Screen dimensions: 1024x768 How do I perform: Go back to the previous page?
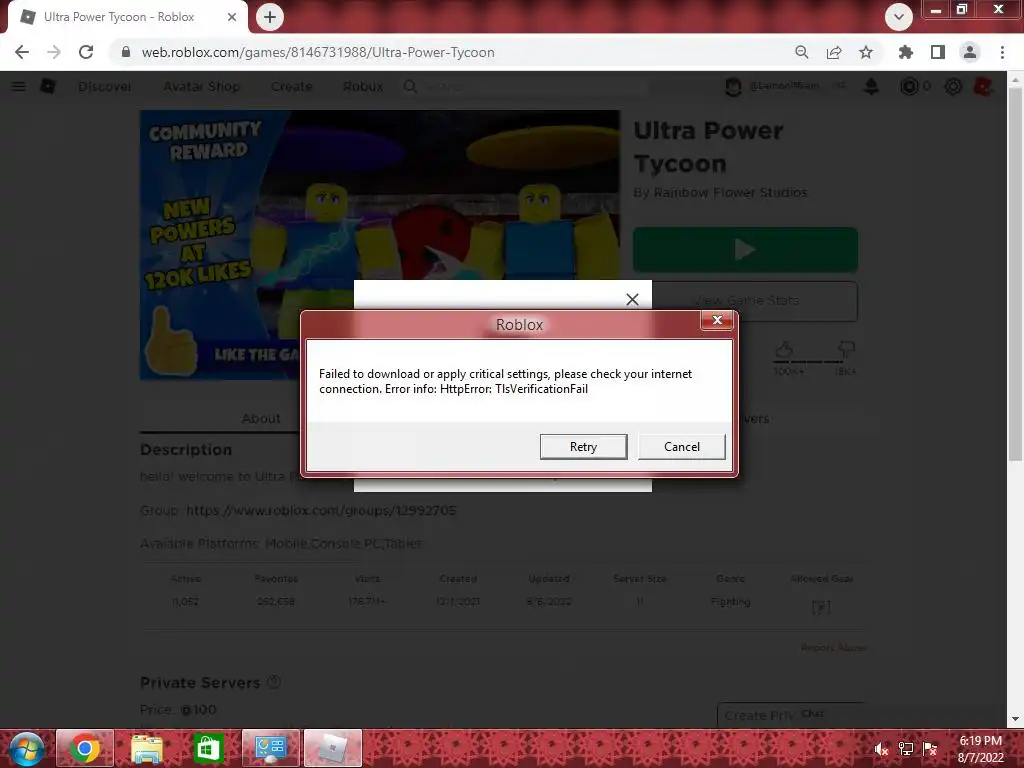(x=22, y=52)
